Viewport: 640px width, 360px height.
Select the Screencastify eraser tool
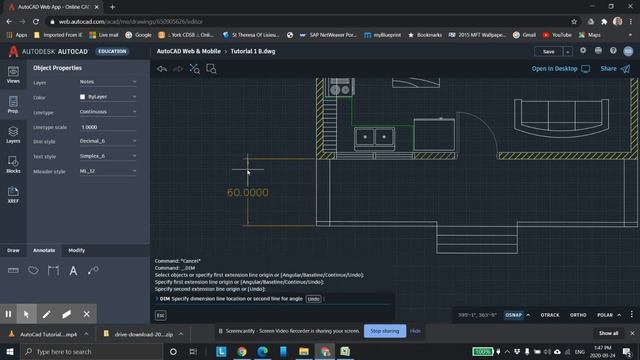pyautogui.click(x=67, y=314)
